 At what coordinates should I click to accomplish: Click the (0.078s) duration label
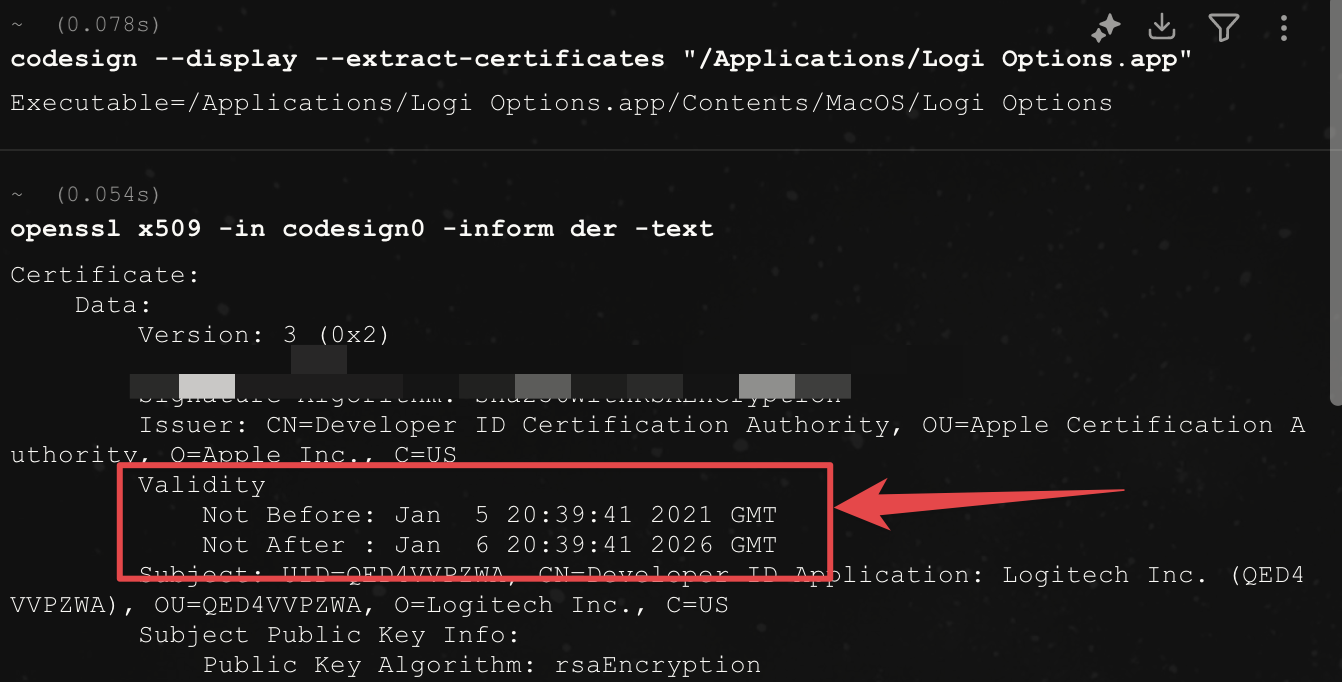click(108, 24)
